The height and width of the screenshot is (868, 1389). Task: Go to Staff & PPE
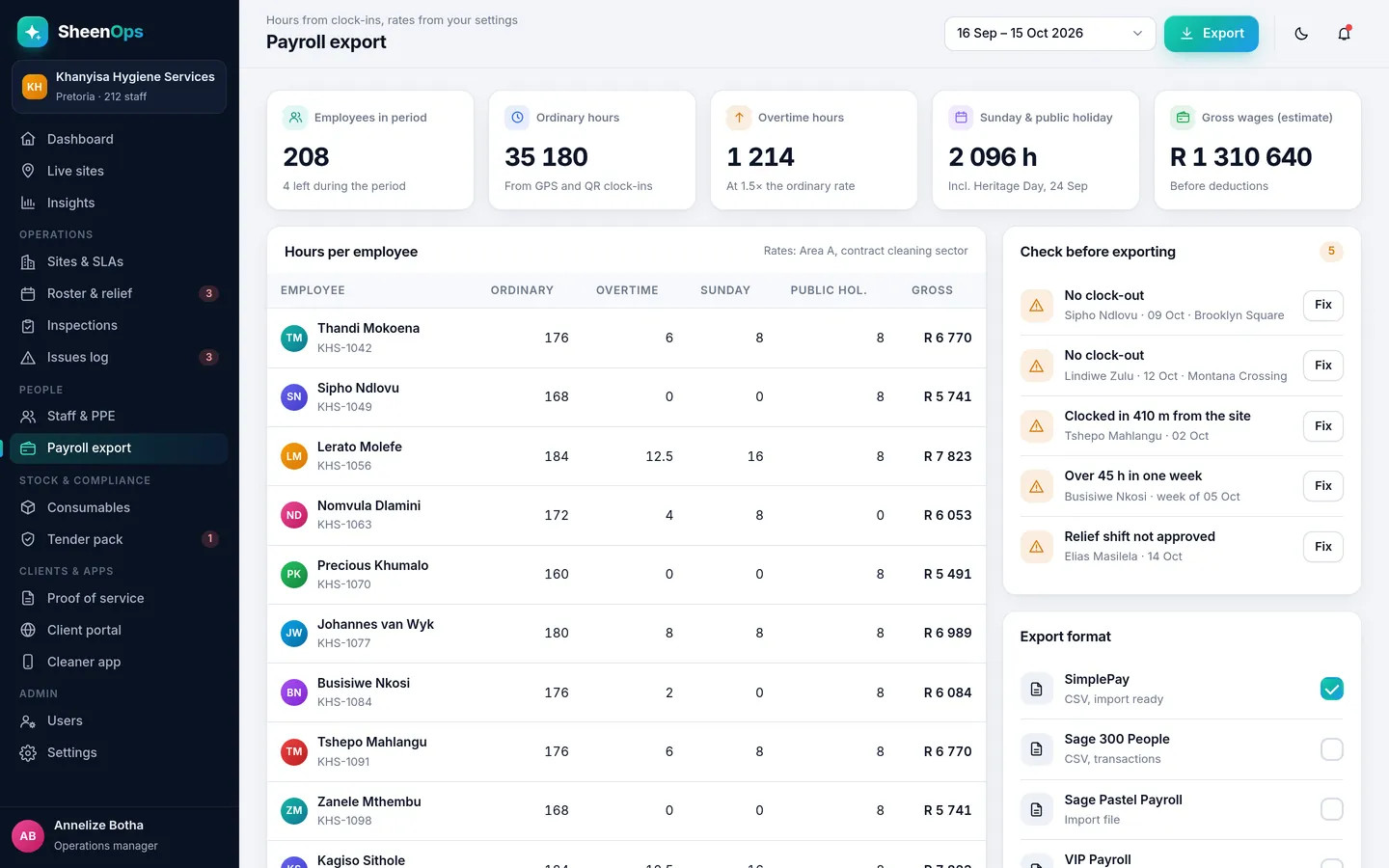[119, 416]
